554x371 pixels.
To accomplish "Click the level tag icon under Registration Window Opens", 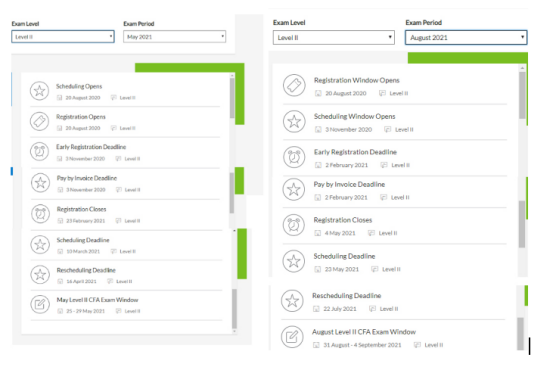I will [x=382, y=94].
